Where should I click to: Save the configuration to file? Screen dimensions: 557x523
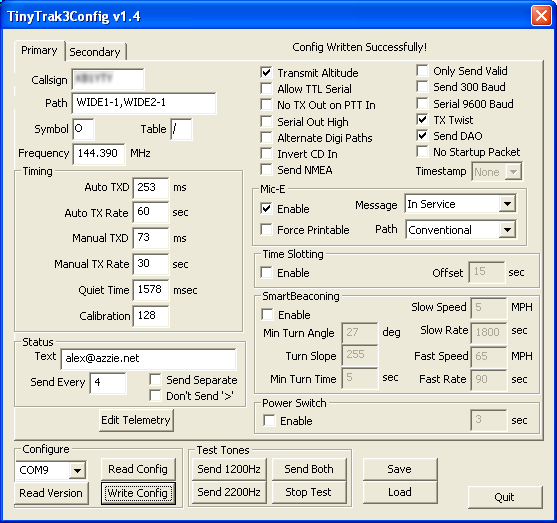[400, 469]
